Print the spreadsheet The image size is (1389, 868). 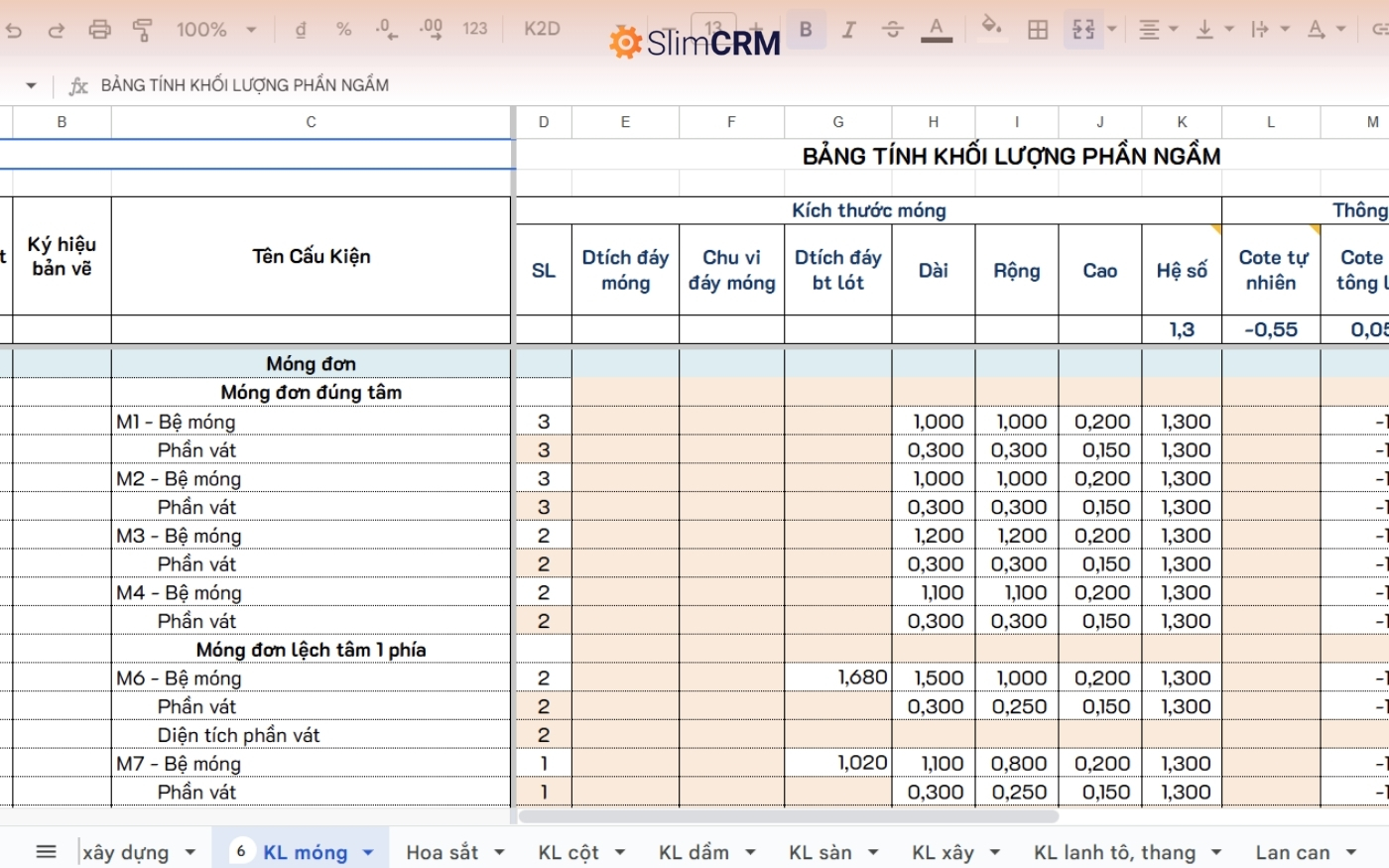pos(99,30)
